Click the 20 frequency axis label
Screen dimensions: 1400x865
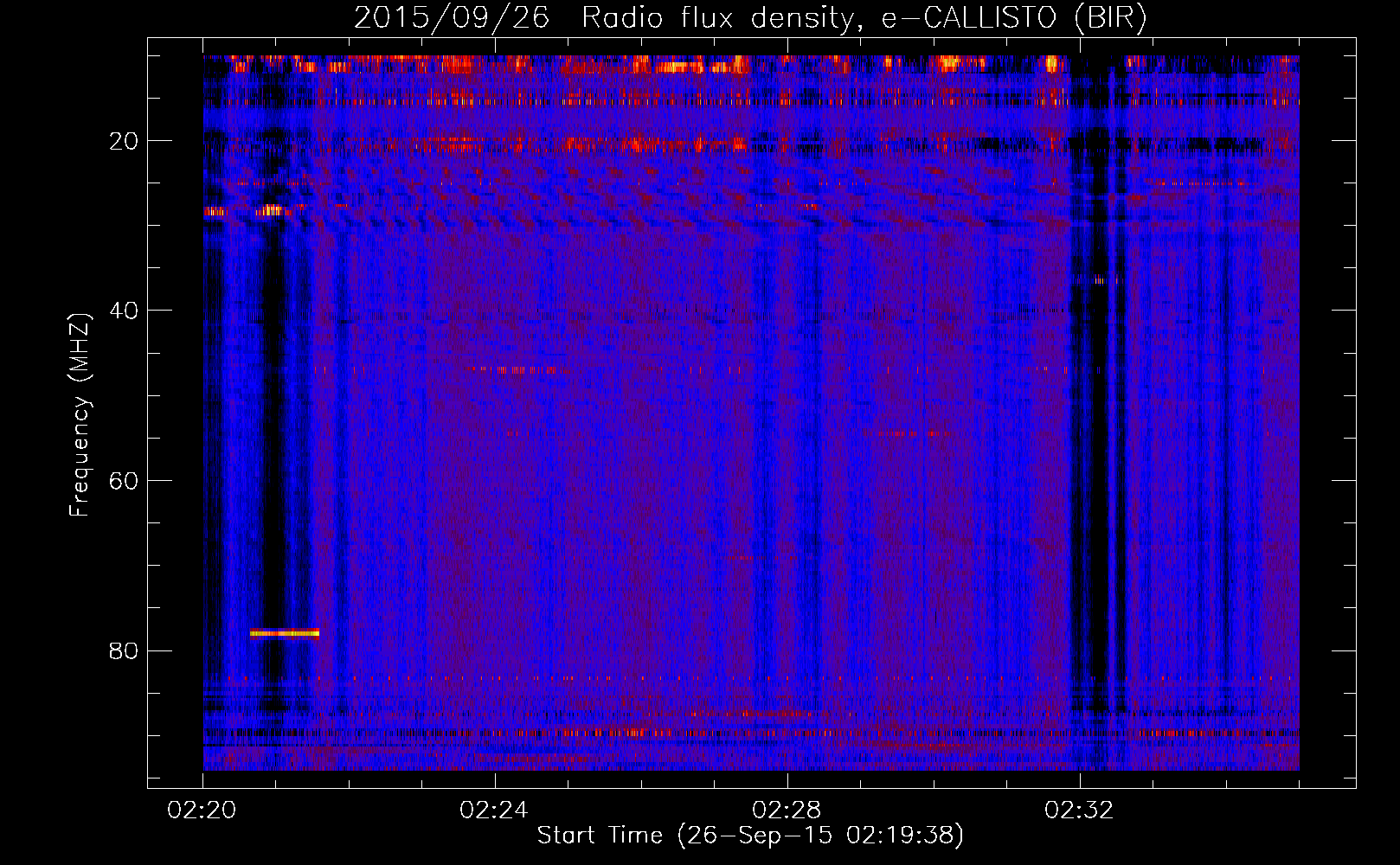tap(125, 141)
